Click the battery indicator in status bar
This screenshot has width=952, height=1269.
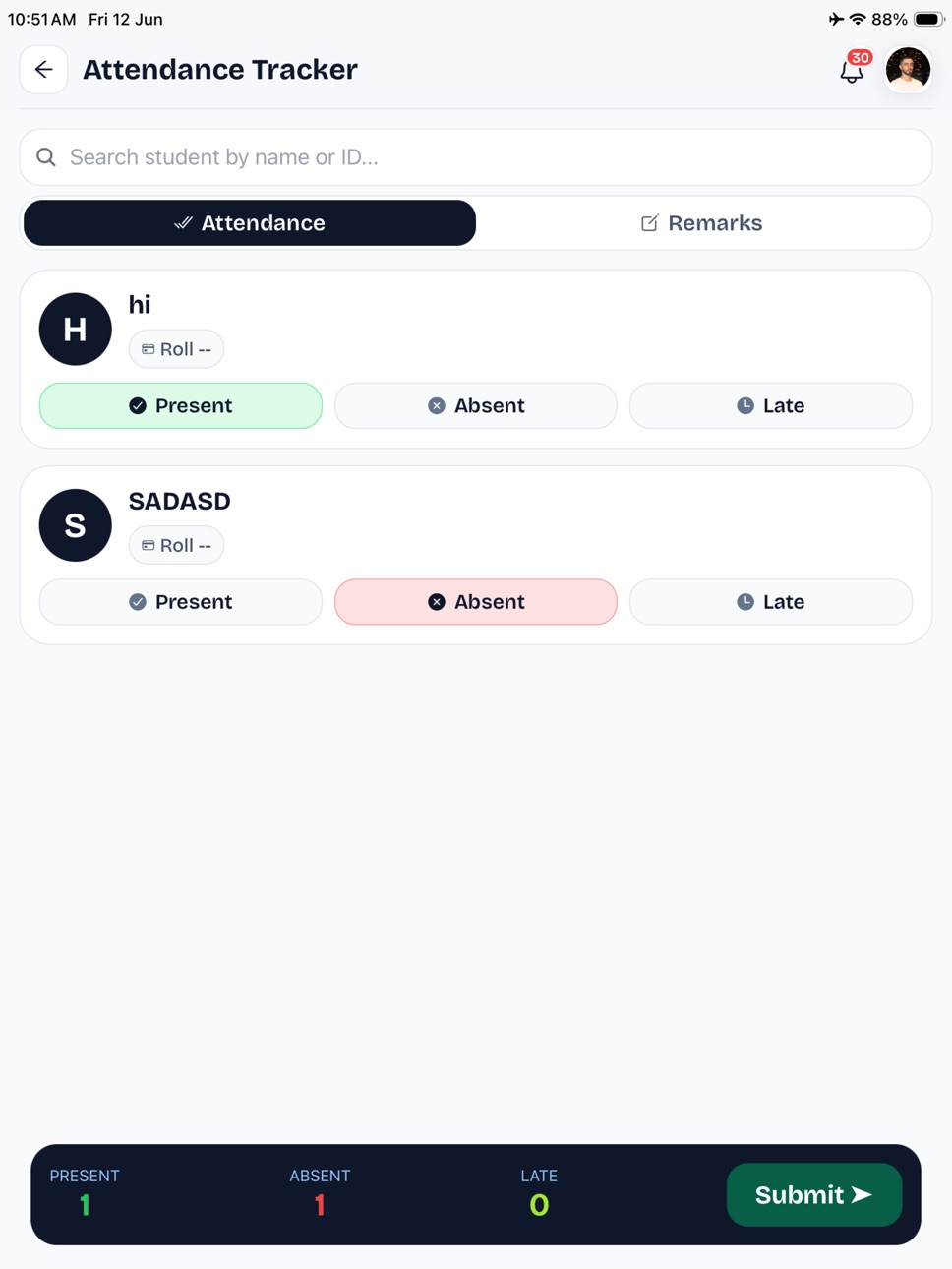point(929,19)
